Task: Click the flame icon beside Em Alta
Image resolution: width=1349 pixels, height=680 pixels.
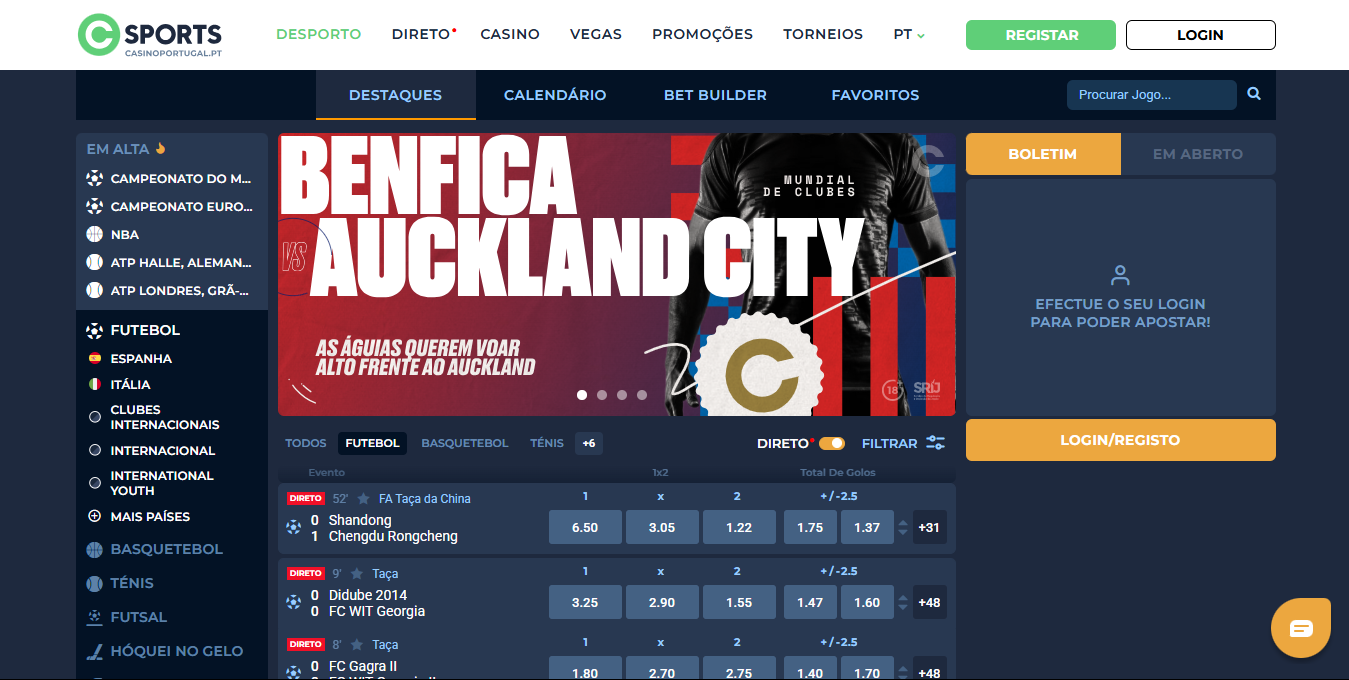Action: click(160, 148)
